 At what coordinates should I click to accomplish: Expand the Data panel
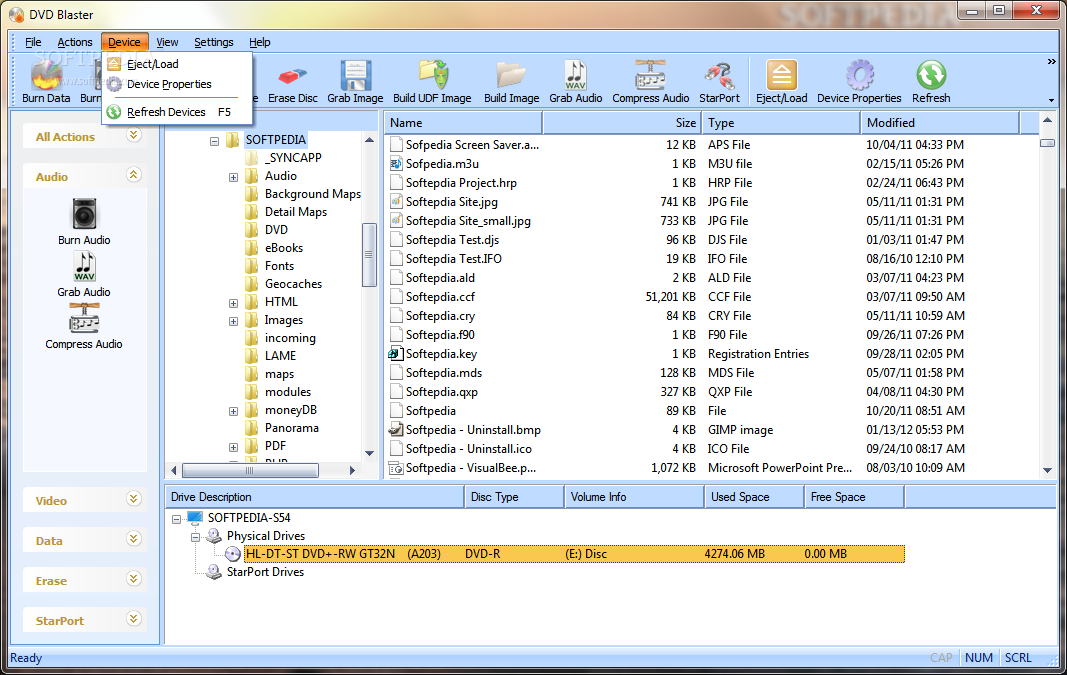(x=133, y=539)
